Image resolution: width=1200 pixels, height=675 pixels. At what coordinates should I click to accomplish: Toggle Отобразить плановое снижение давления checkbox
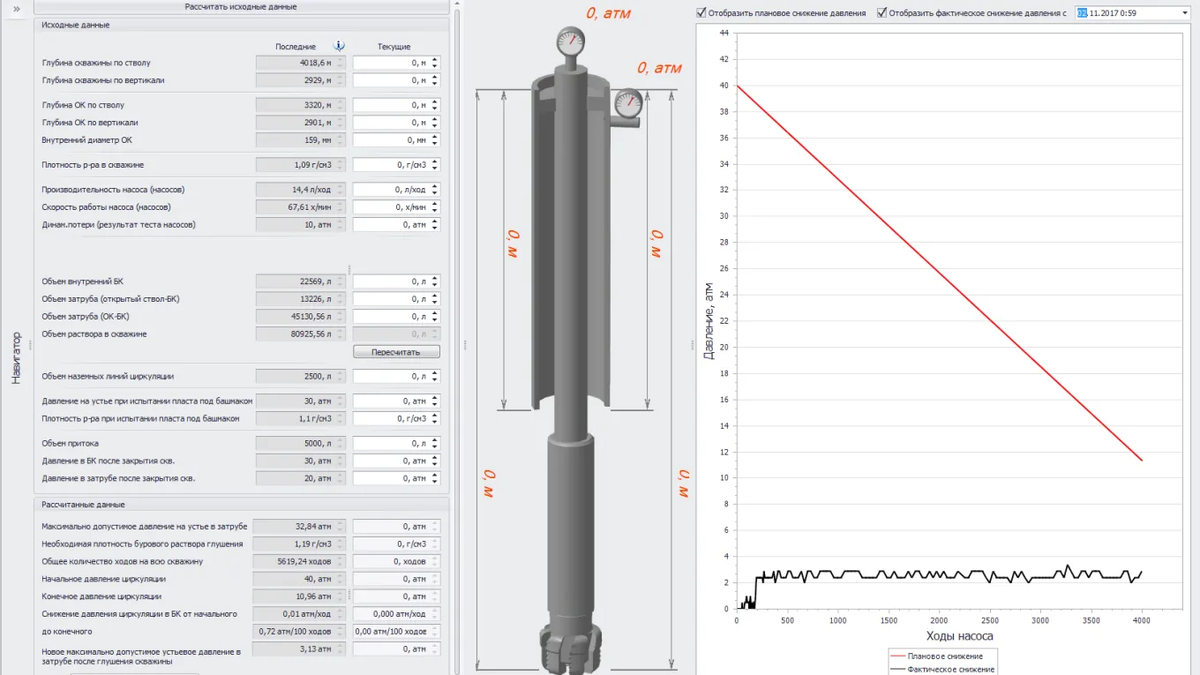pyautogui.click(x=701, y=13)
